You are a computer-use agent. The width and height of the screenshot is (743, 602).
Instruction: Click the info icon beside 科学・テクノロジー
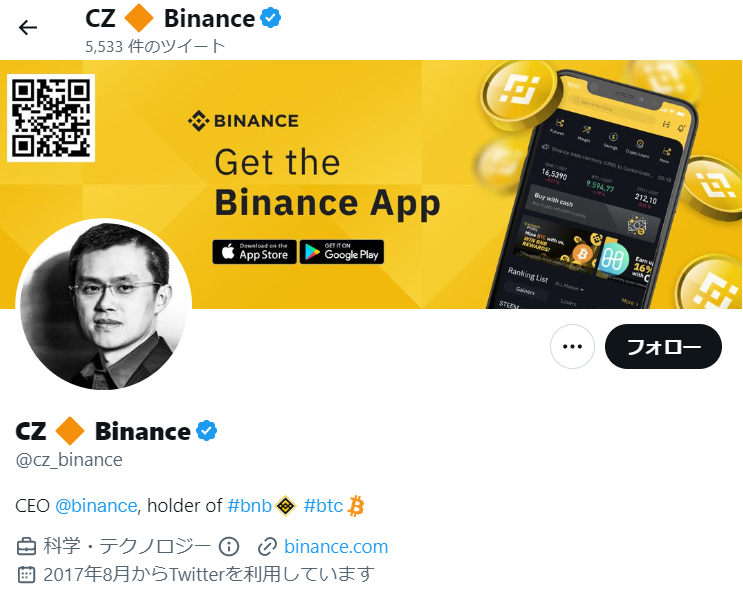(x=229, y=547)
